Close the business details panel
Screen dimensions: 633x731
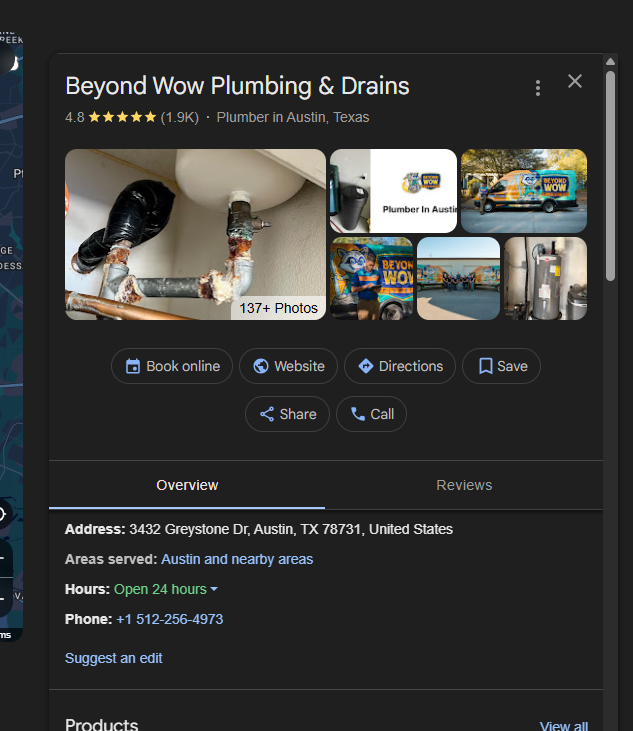point(575,81)
